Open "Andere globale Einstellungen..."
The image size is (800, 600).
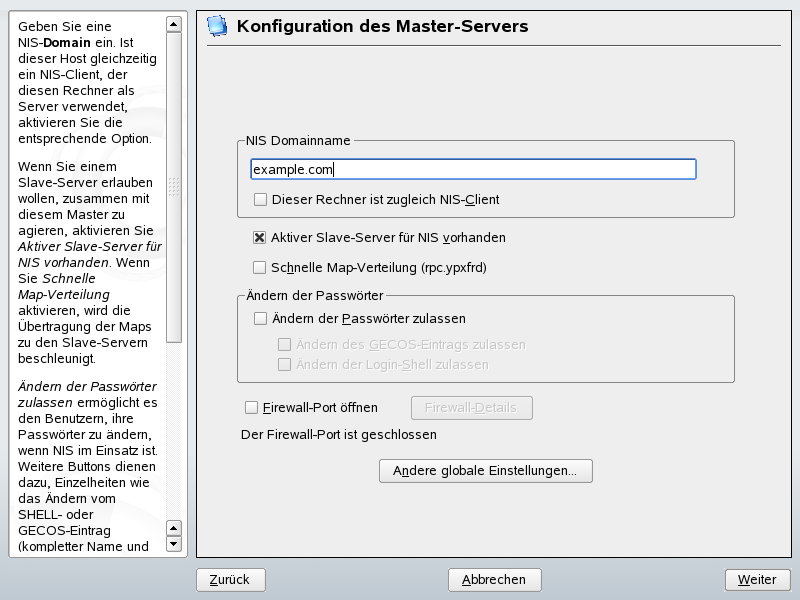tap(486, 470)
